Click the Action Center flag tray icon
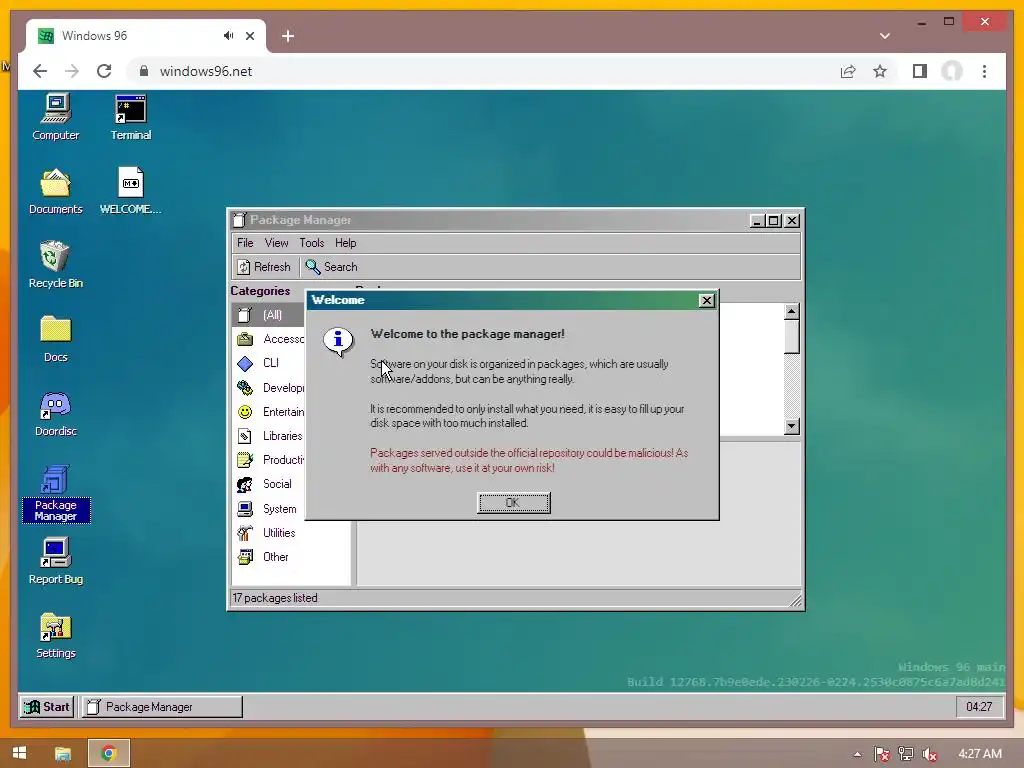1024x768 pixels. 882,754
